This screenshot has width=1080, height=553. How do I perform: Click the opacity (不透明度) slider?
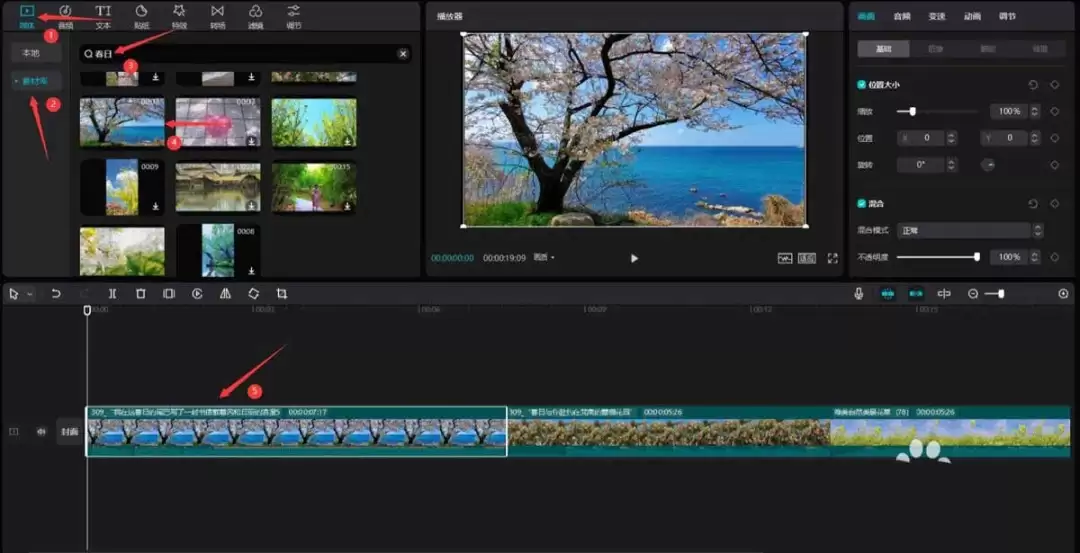pos(937,257)
